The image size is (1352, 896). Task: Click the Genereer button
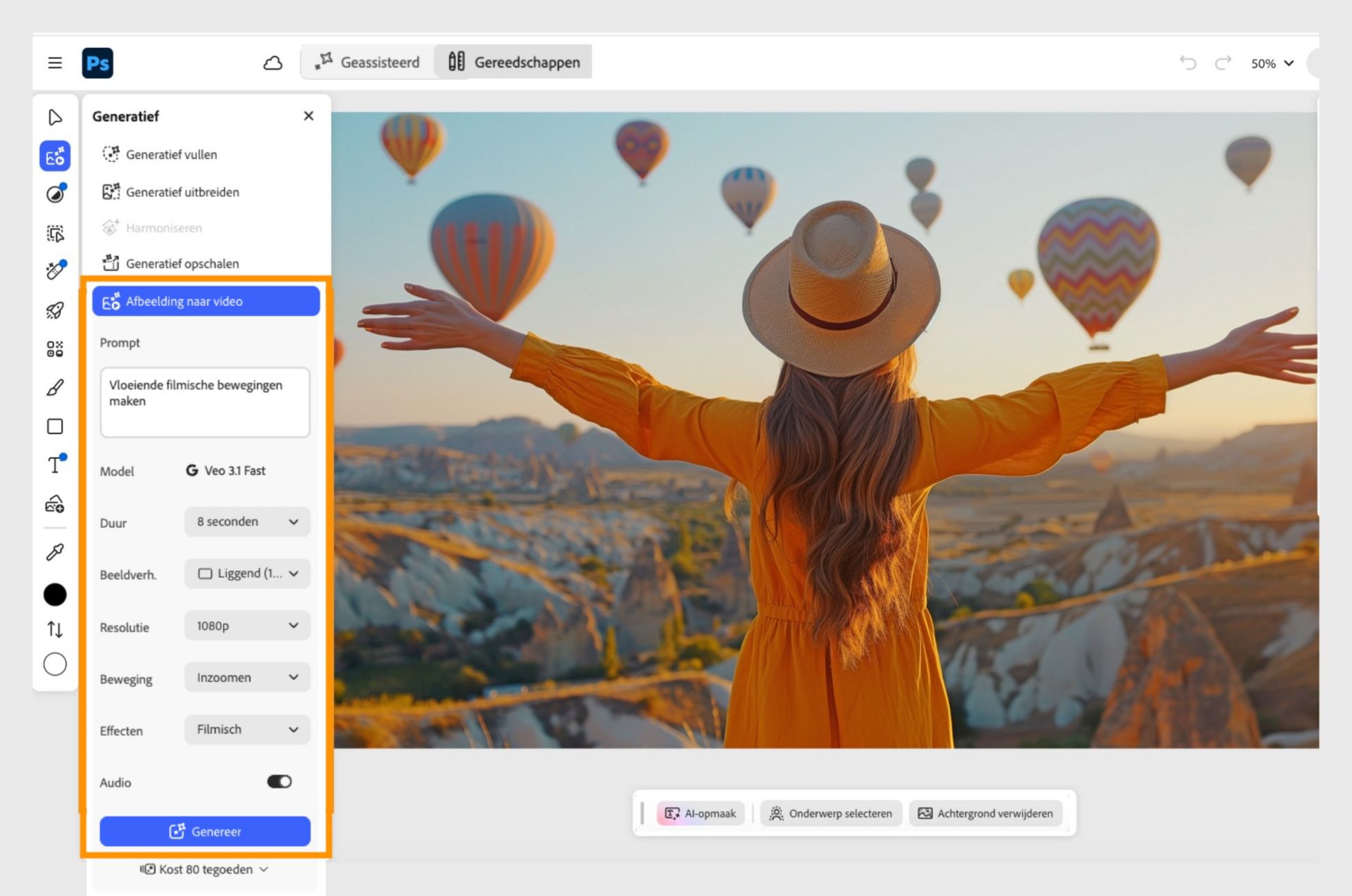click(205, 831)
